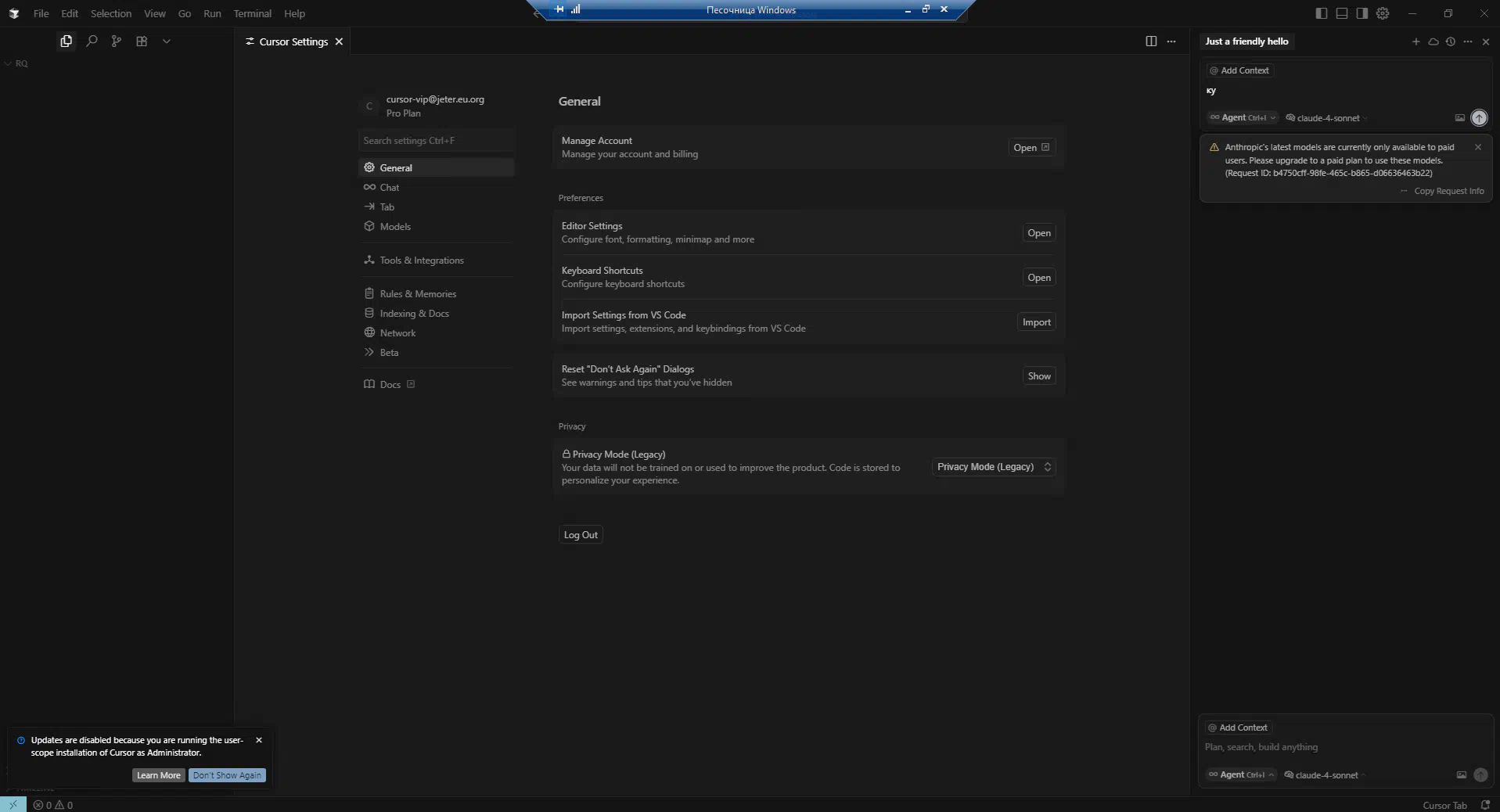Viewport: 1500px width, 812px height.
Task: Click Don't Show Again on updates notification
Action: coord(227,775)
